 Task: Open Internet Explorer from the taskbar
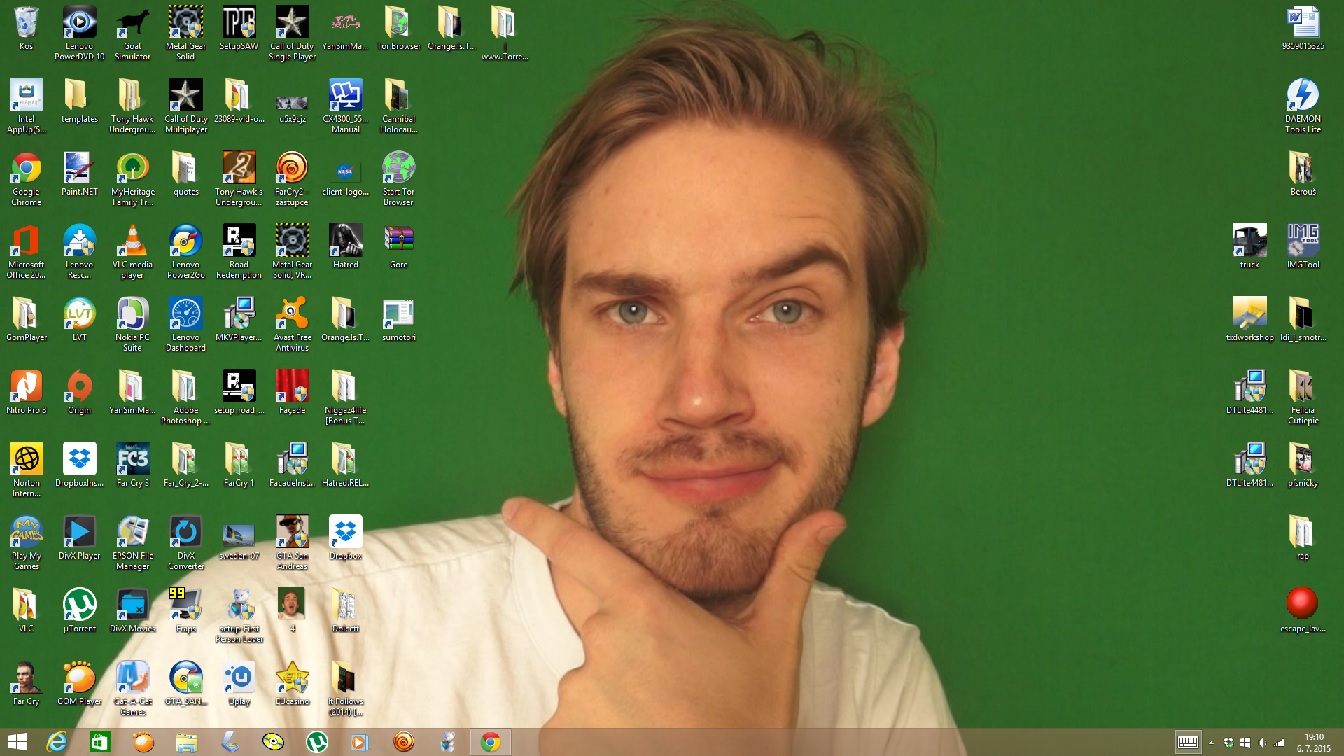(x=58, y=742)
